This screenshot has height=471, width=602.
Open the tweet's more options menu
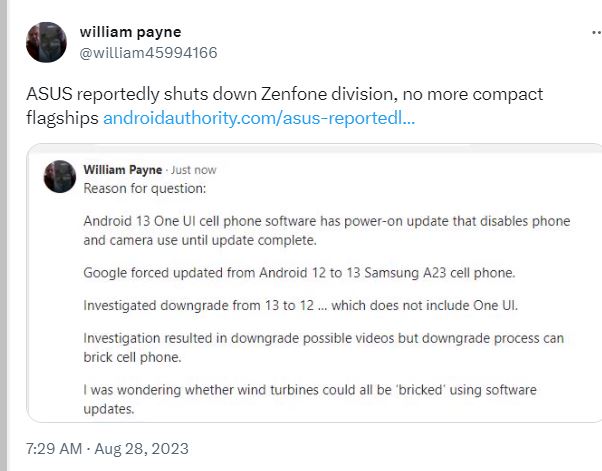pos(596,33)
